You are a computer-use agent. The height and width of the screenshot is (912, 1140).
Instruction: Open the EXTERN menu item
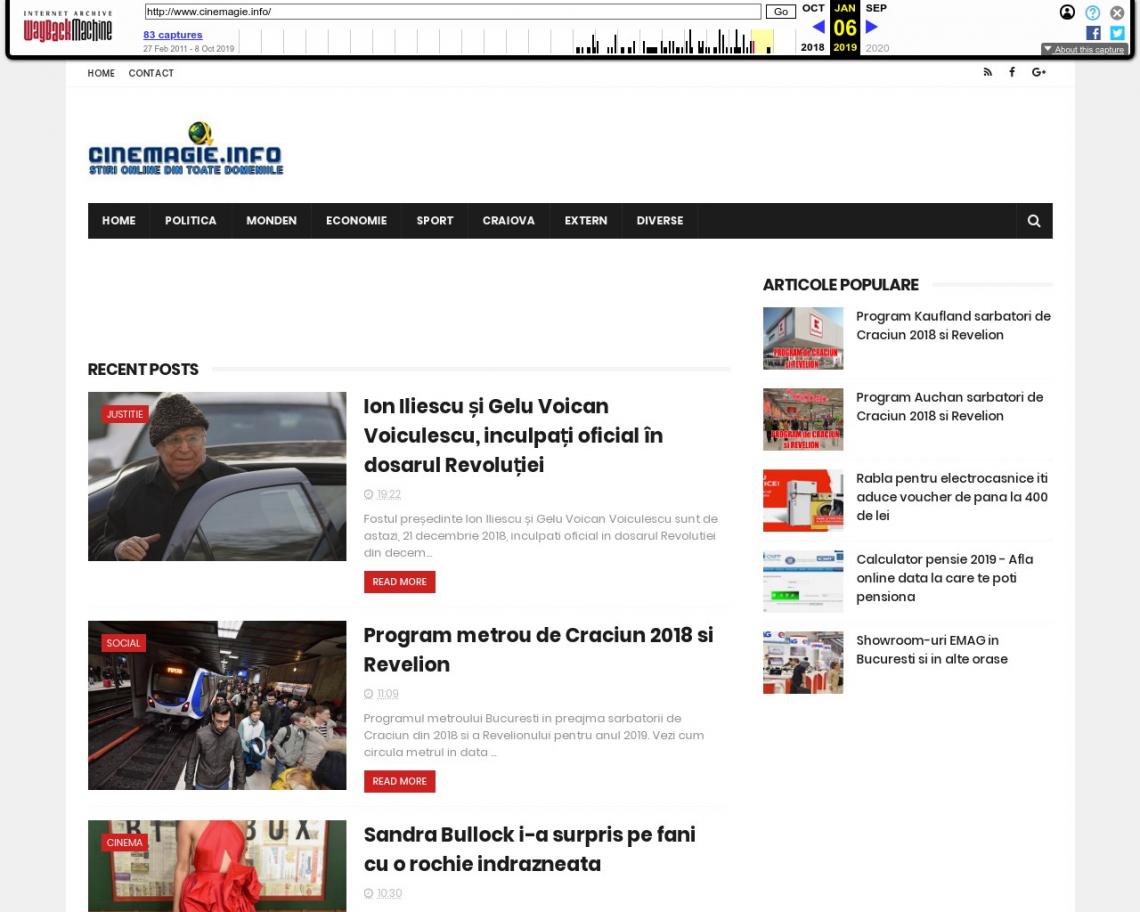586,221
